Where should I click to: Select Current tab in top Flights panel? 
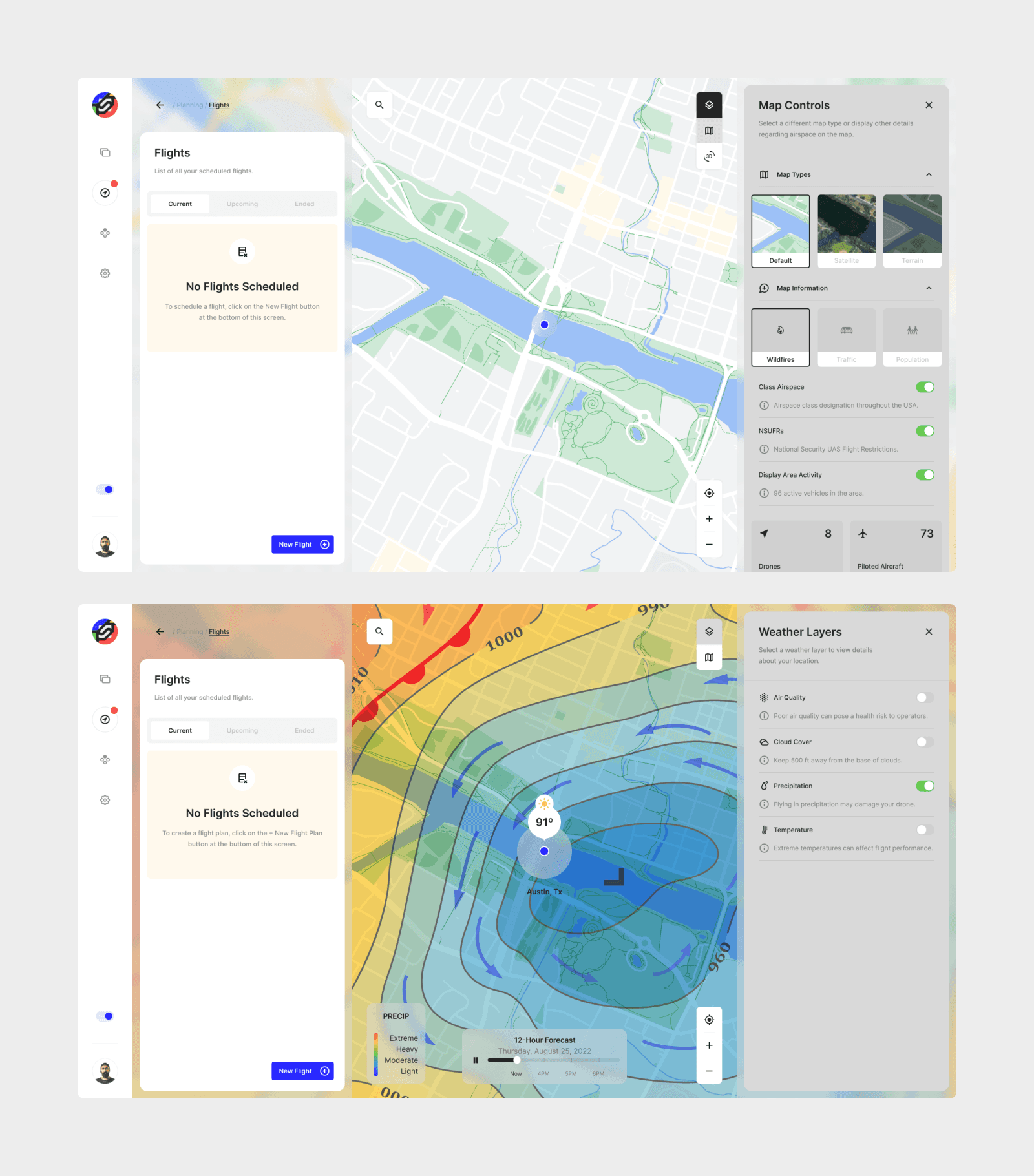coord(180,204)
